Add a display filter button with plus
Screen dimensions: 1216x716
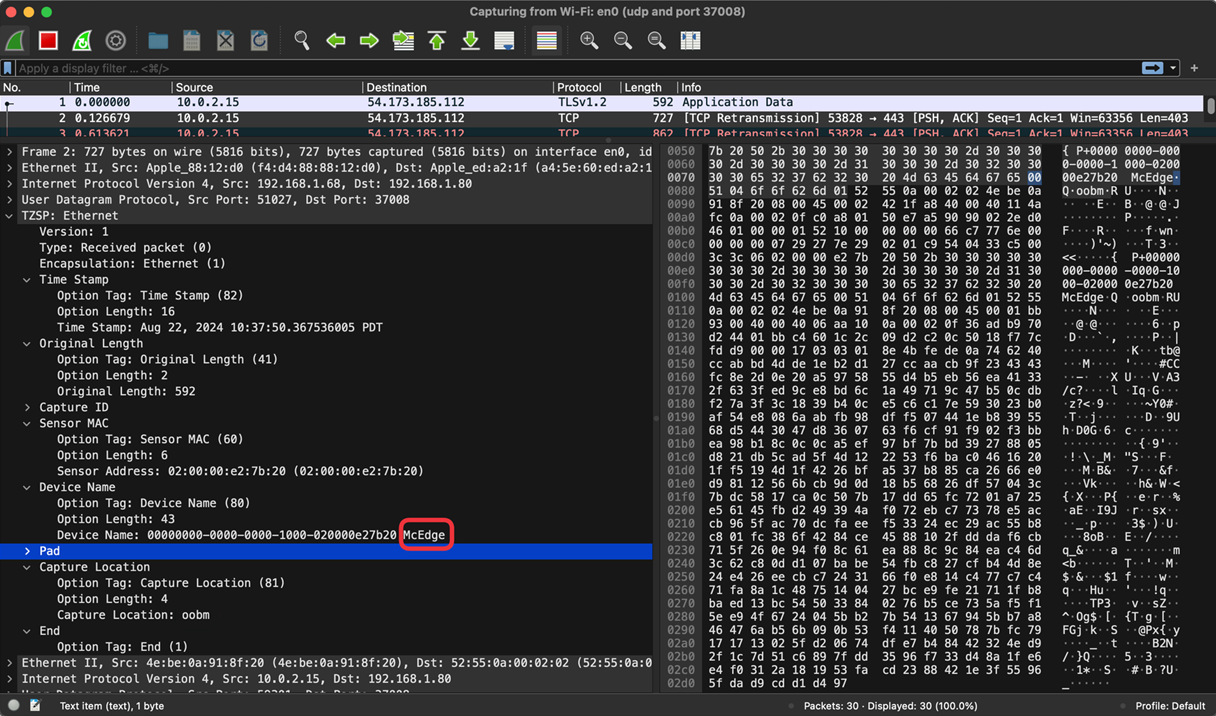click(1195, 68)
